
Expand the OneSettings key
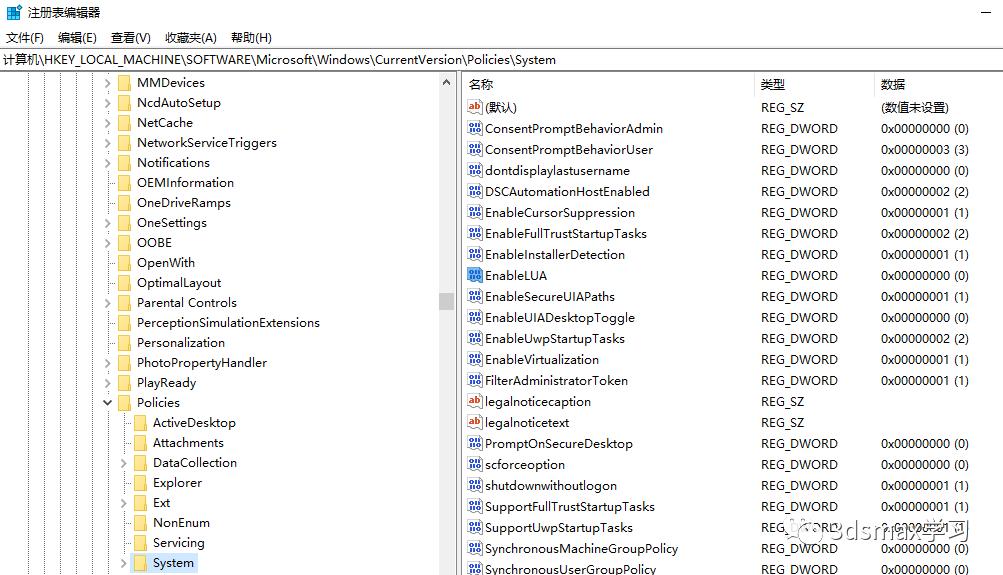pos(107,223)
